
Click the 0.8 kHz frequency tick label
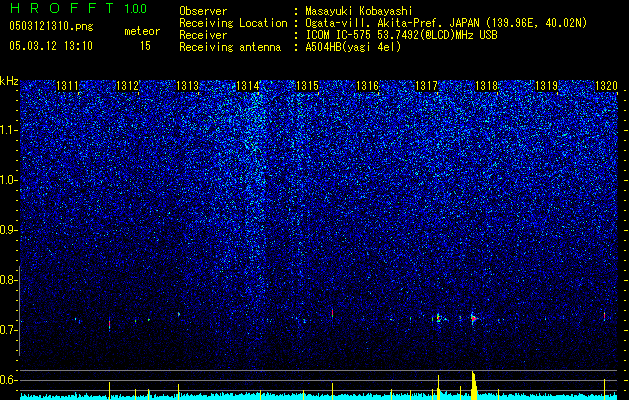(x=9, y=280)
